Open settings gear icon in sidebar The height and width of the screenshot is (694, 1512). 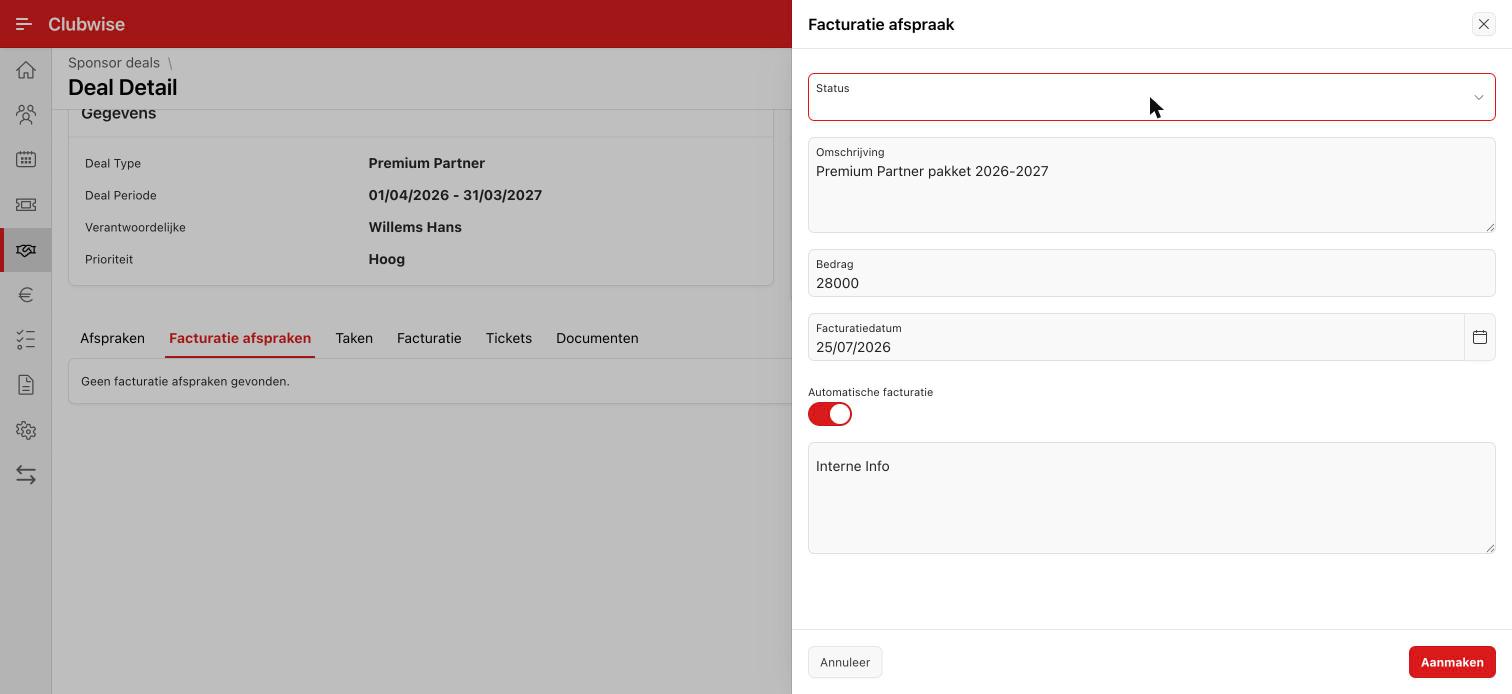[x=26, y=430]
